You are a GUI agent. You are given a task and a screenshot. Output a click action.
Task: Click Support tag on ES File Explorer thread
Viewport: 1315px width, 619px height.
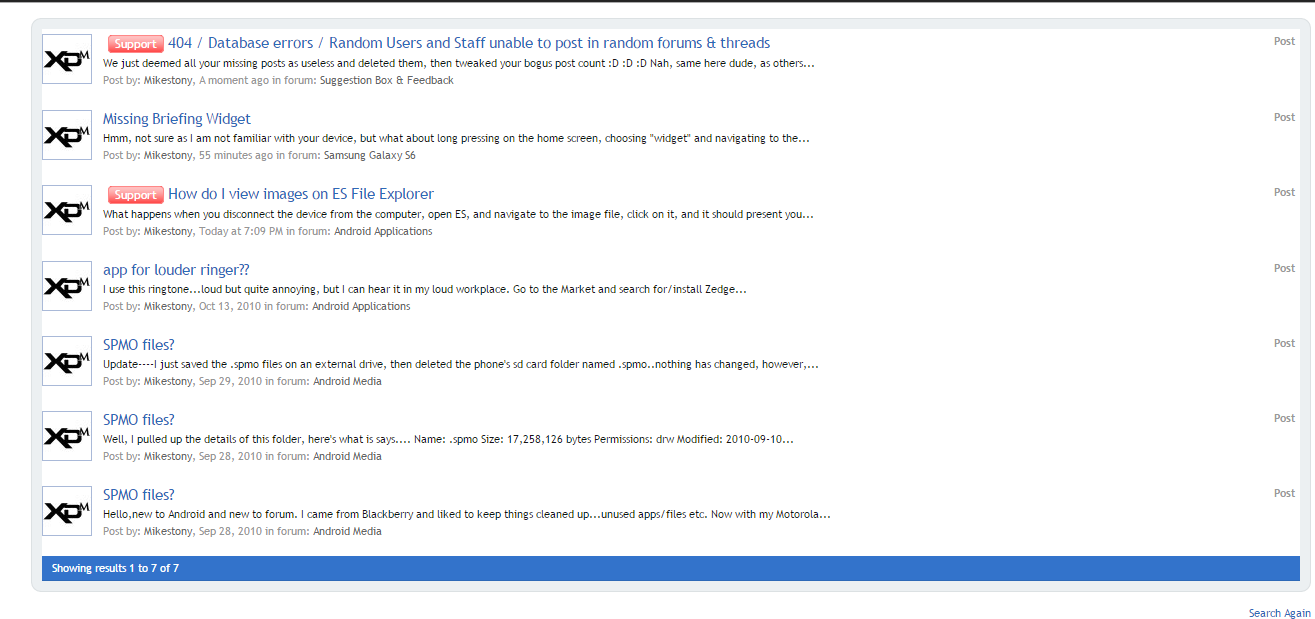click(x=135, y=195)
